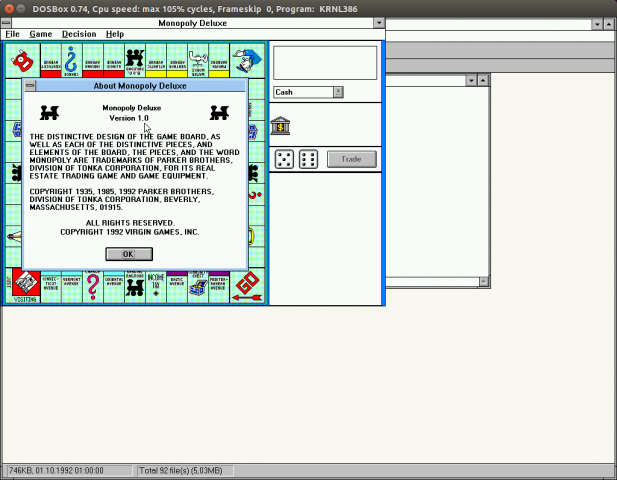Click 'COPYRIGHT 1992 VIRGIN GAMES, INC.' text
The image size is (617, 480).
(130, 232)
